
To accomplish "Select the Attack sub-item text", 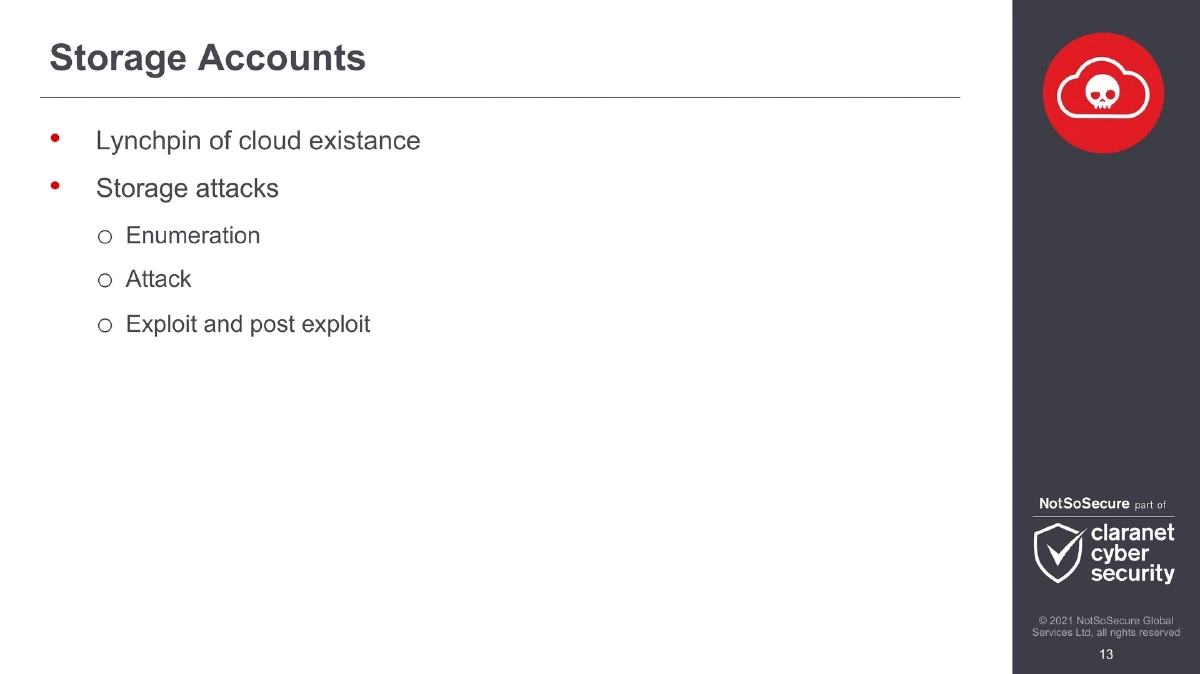I will point(158,280).
